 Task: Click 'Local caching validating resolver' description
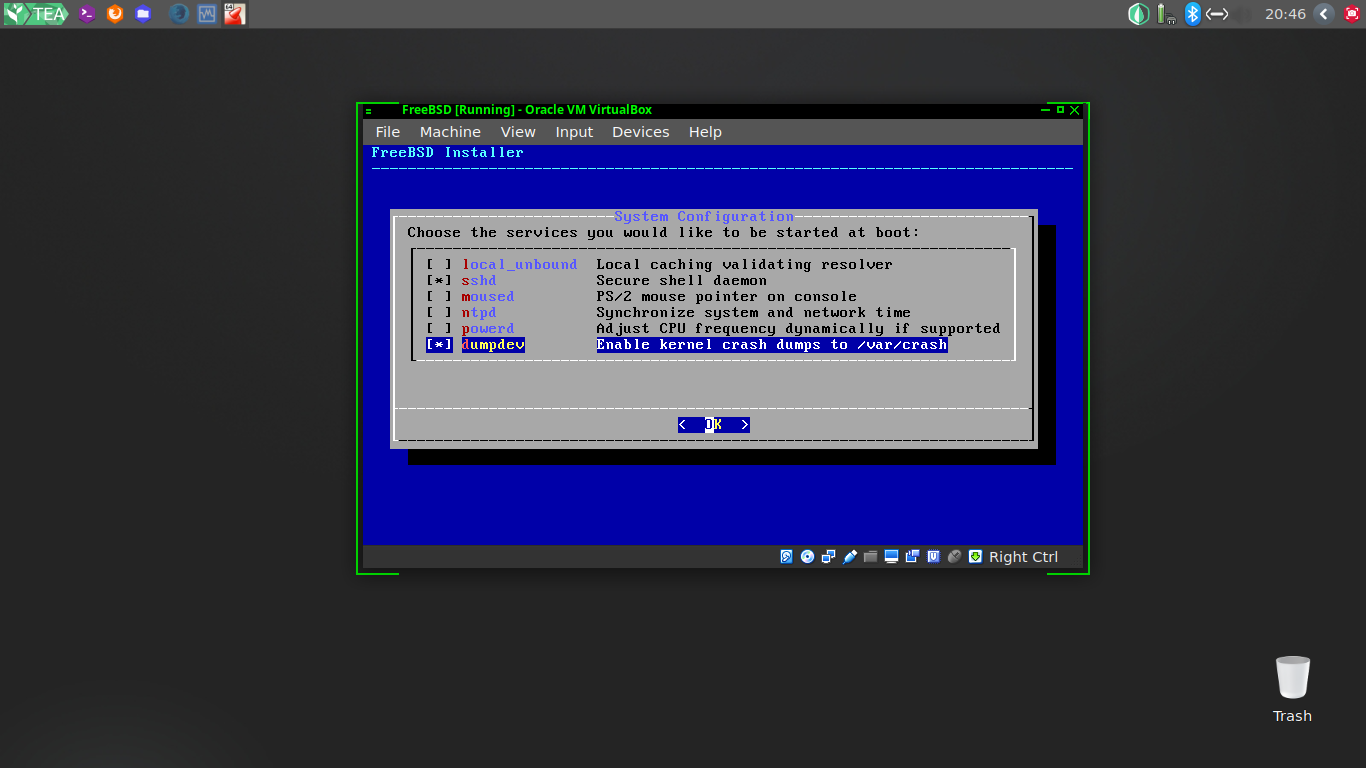[x=744, y=265]
